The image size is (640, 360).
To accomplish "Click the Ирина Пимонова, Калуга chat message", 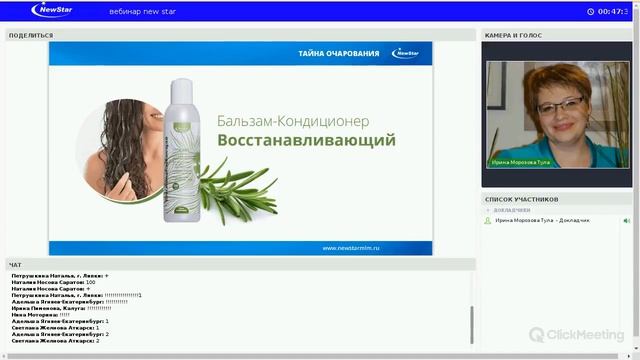I will [x=62, y=308].
